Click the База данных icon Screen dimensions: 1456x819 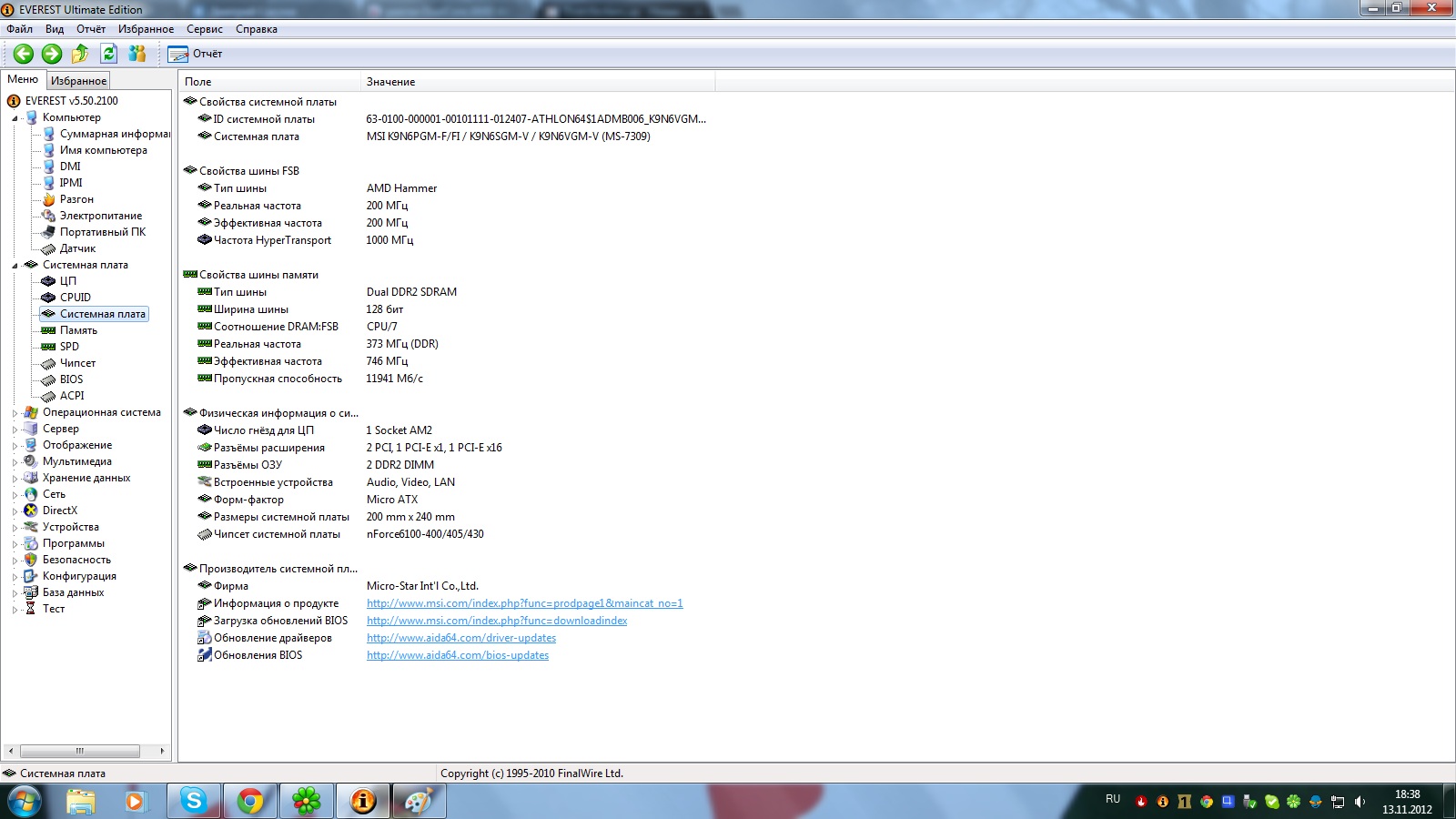coord(31,592)
